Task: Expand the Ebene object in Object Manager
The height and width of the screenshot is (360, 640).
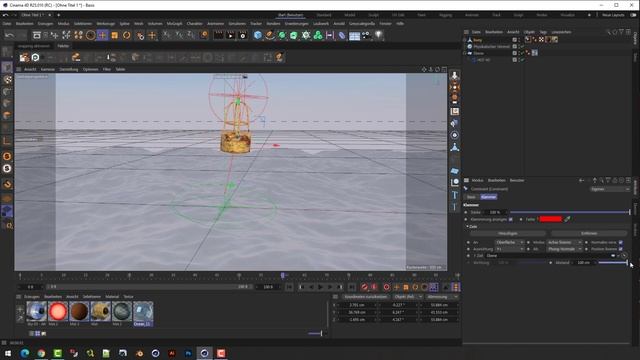Action: [464, 53]
